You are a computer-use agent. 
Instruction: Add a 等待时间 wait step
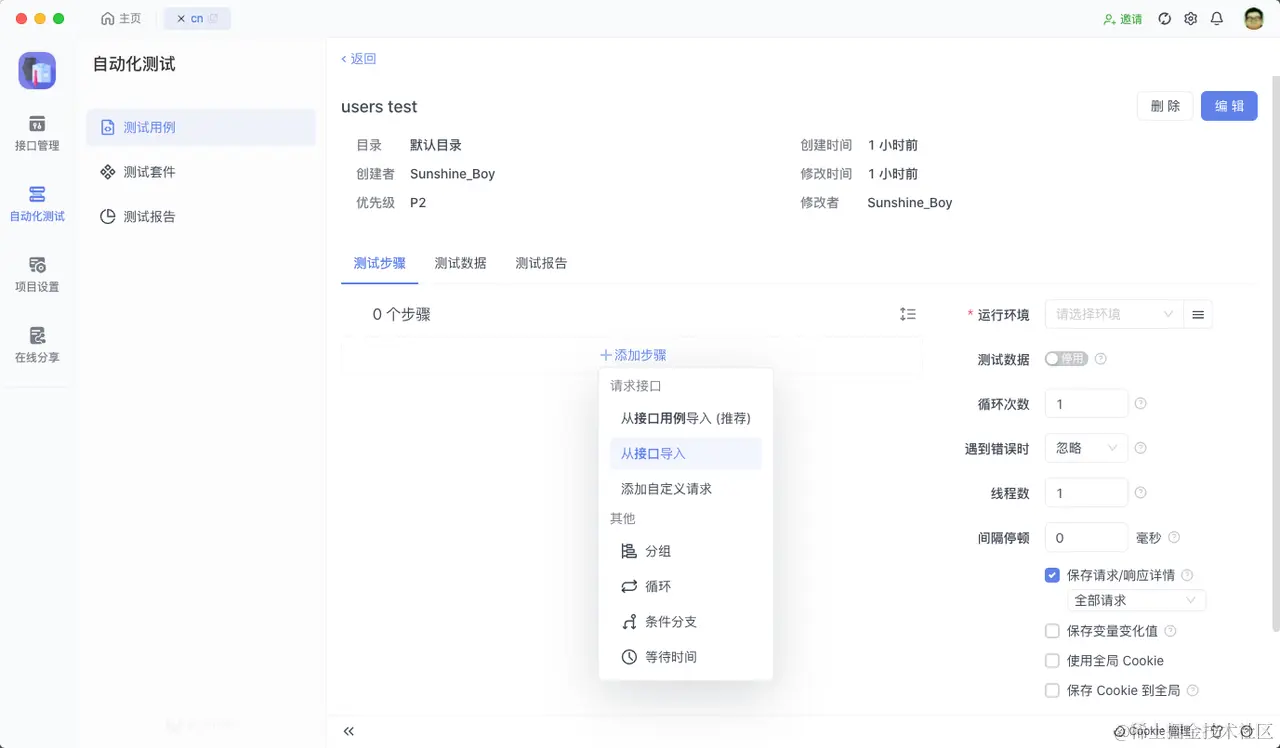[685, 657]
